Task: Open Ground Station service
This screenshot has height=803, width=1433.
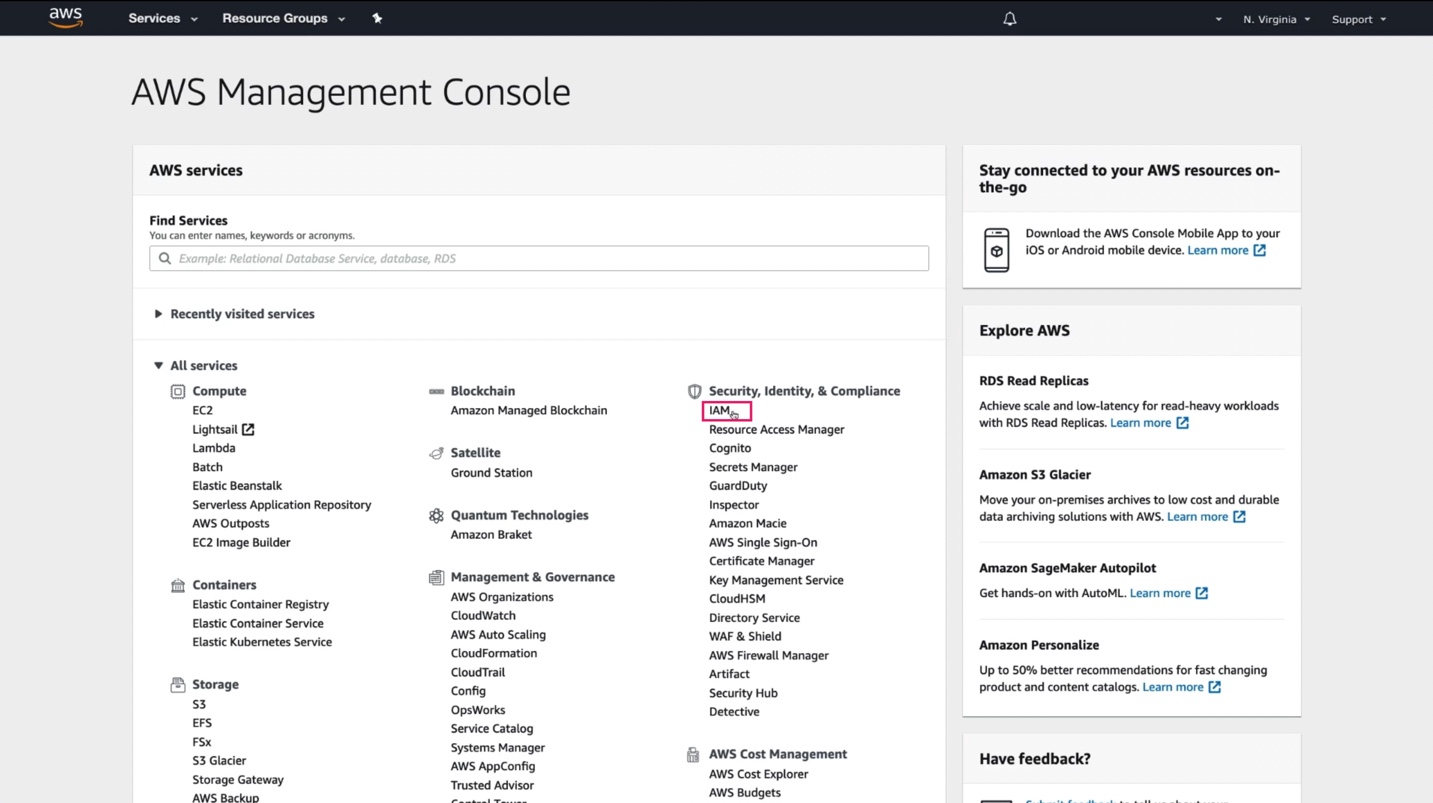Action: point(492,473)
